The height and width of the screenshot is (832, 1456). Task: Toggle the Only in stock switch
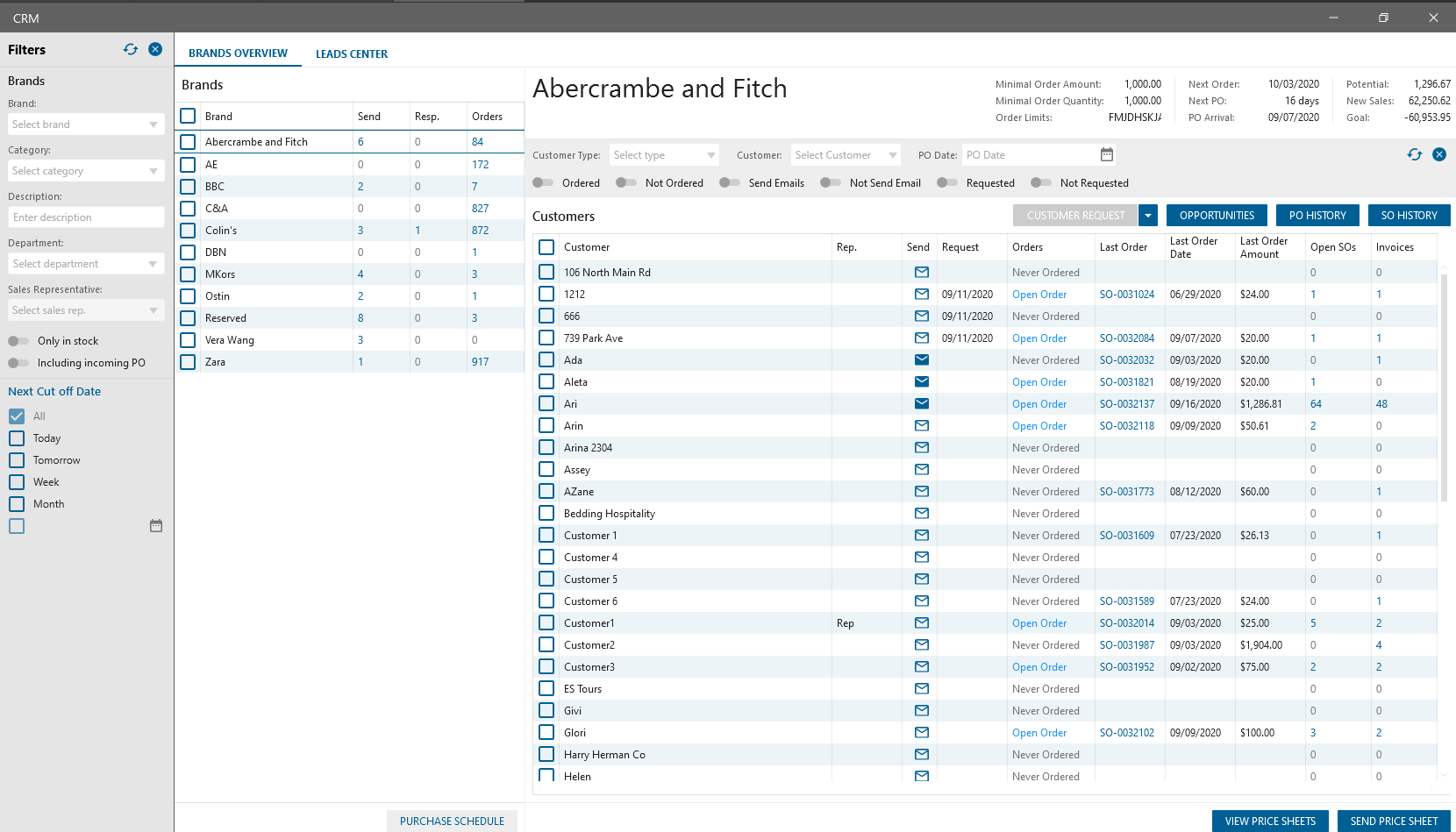point(18,341)
